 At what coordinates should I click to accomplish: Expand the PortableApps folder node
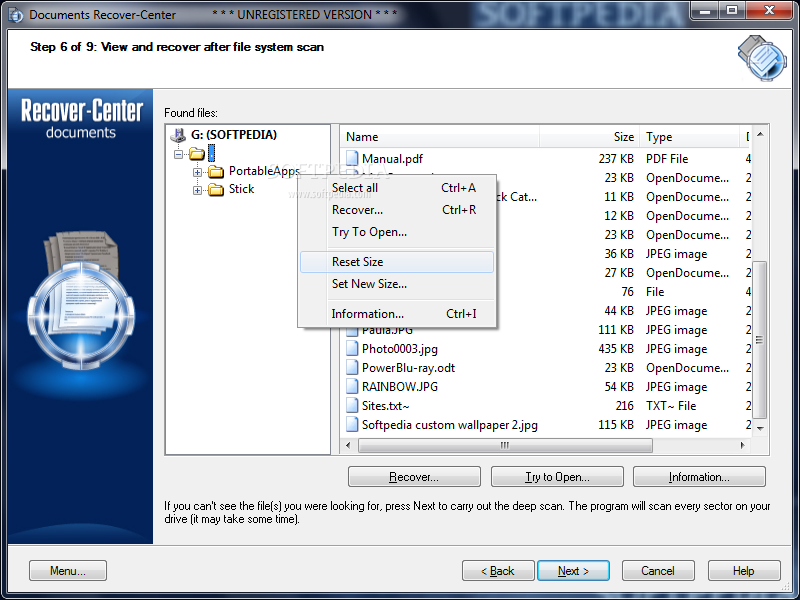[x=197, y=172]
